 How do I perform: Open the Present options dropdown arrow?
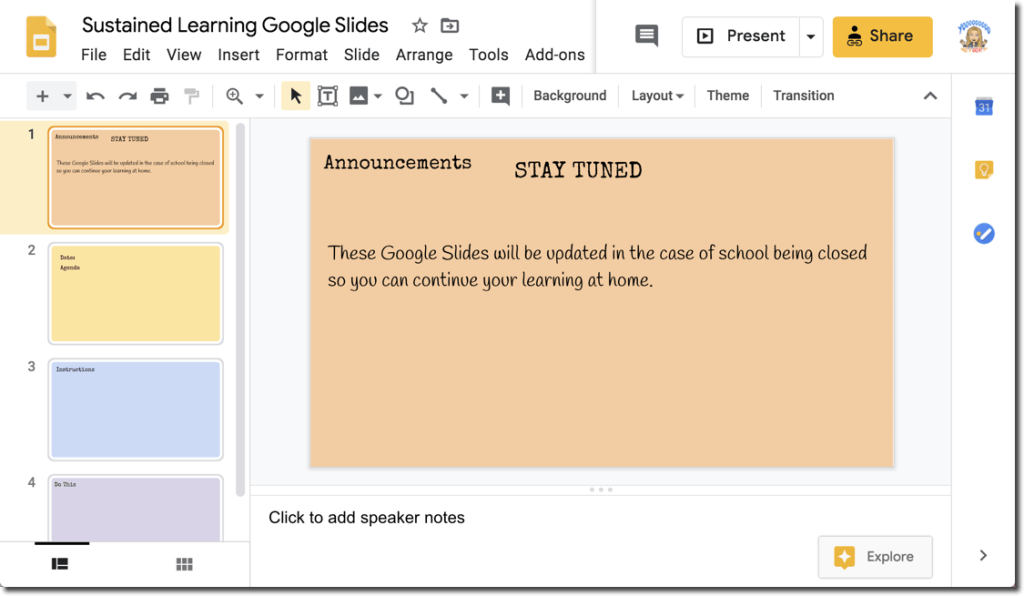(x=810, y=37)
